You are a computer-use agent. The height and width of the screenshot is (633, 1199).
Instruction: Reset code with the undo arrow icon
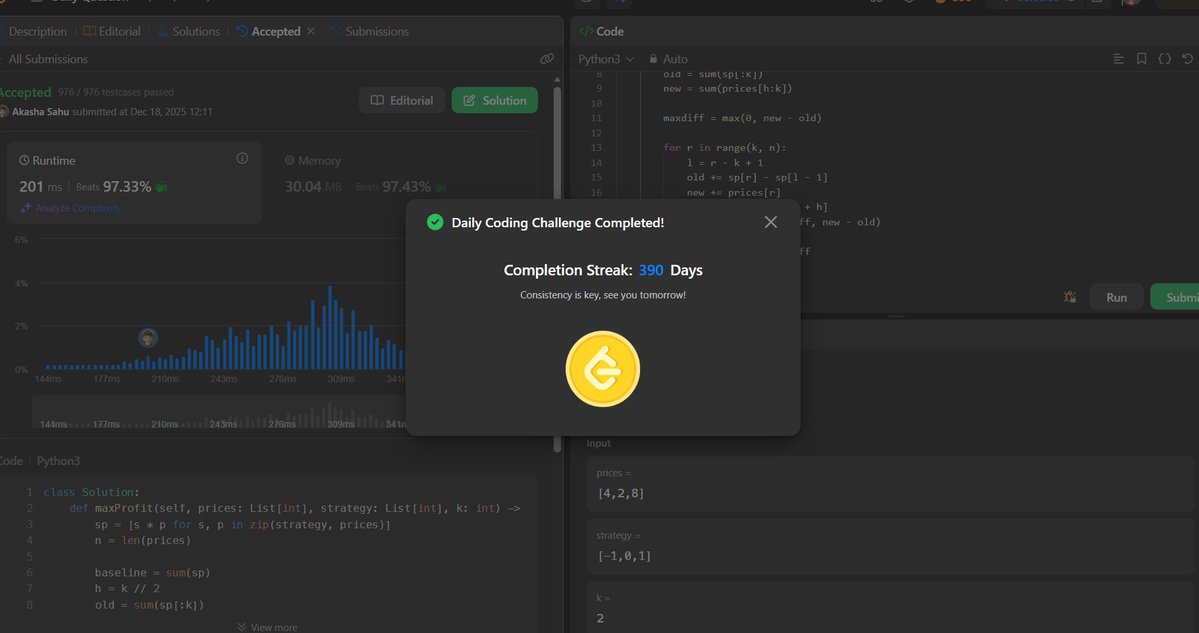(1188, 59)
